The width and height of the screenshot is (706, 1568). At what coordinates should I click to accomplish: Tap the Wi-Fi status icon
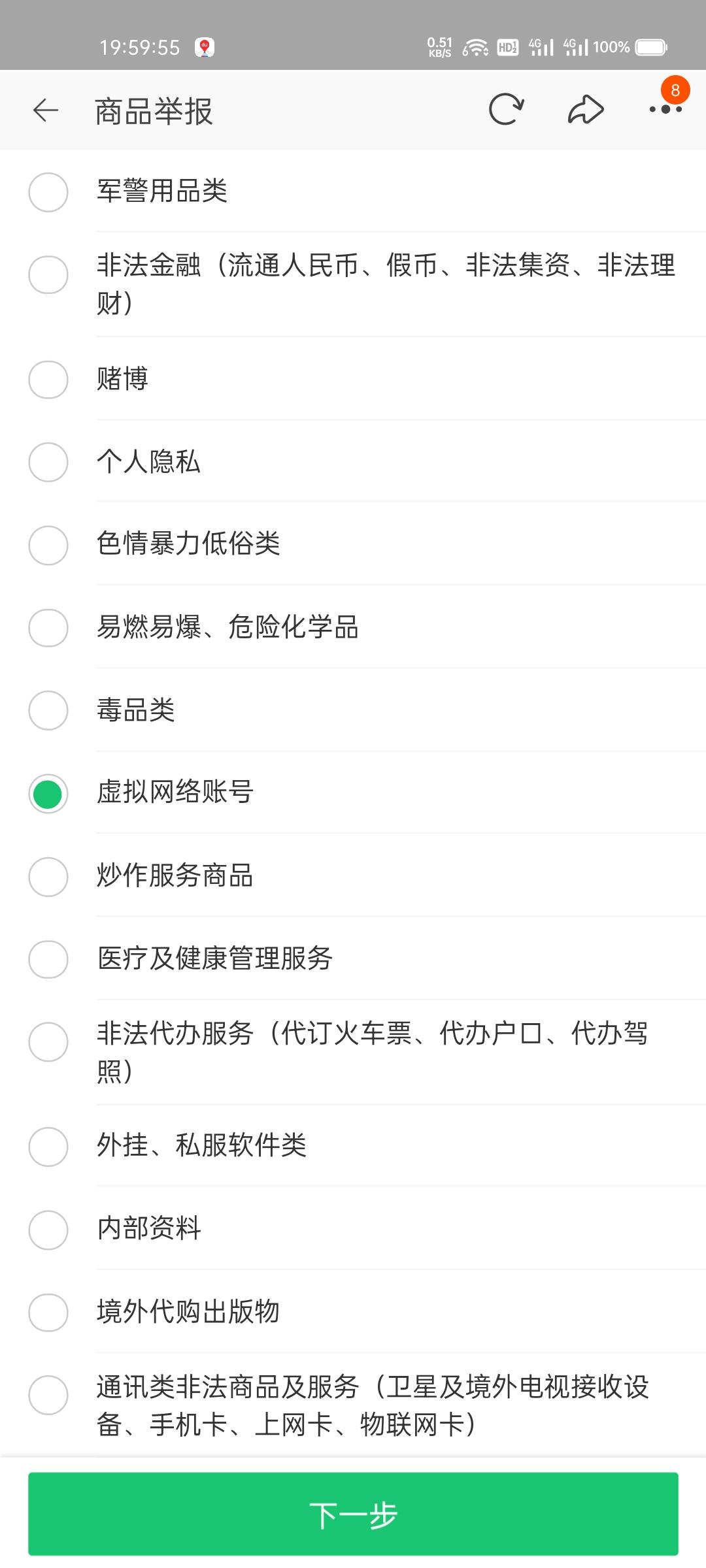click(475, 47)
